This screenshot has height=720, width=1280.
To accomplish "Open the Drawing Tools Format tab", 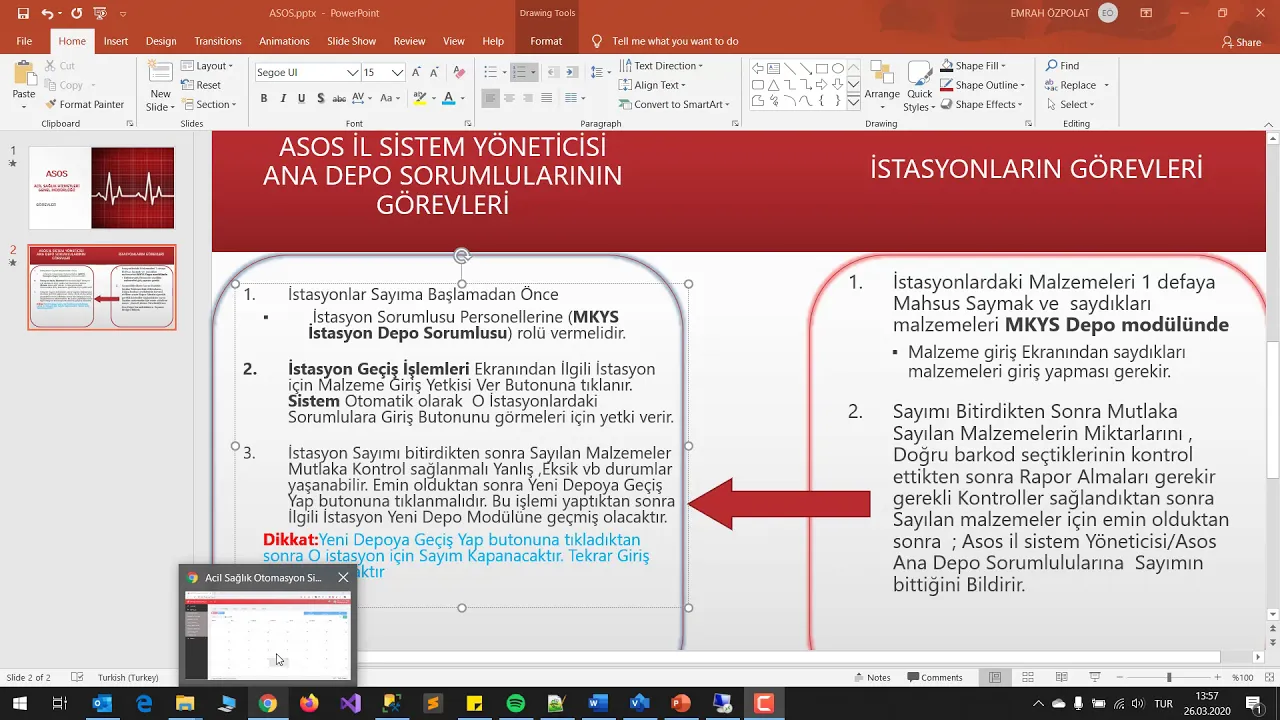I will pos(546,41).
